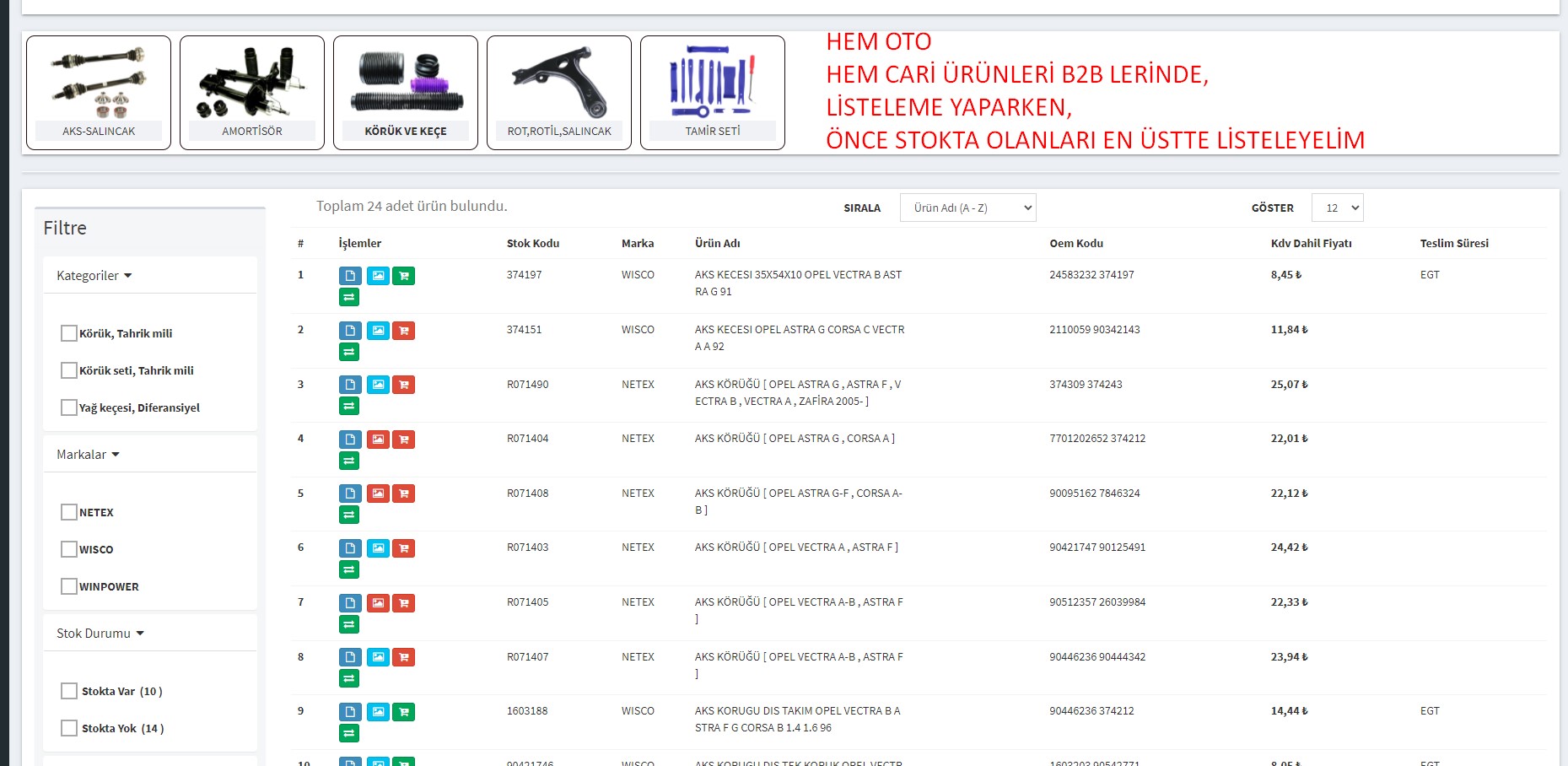
Task: Tick the 'Yağ keçesi, Diferansiyel' category checkbox
Action: [x=69, y=407]
